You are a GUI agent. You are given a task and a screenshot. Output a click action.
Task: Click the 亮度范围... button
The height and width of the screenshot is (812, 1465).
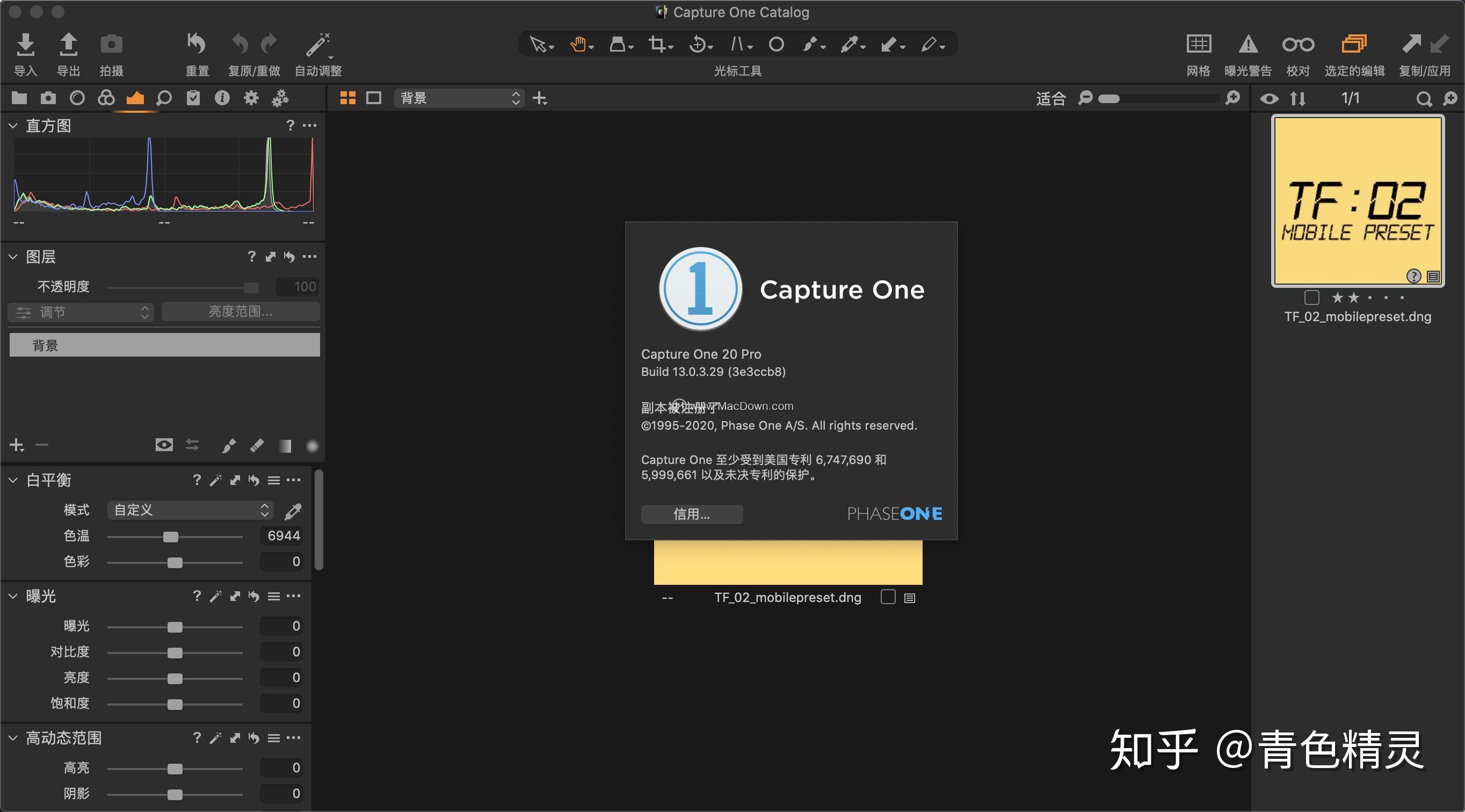point(241,311)
